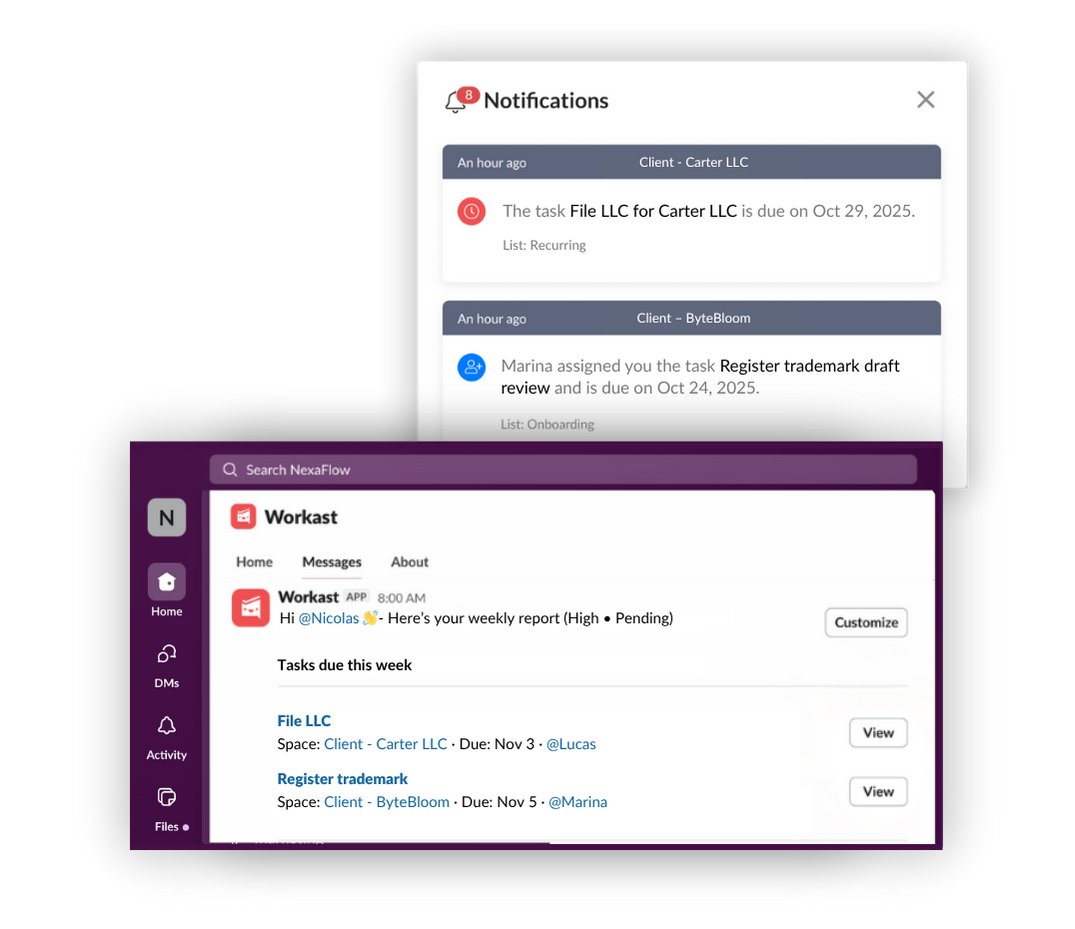Open the File LLC for Carter LLC notification
Viewport: 1075px width, 929px height.
pos(691,214)
